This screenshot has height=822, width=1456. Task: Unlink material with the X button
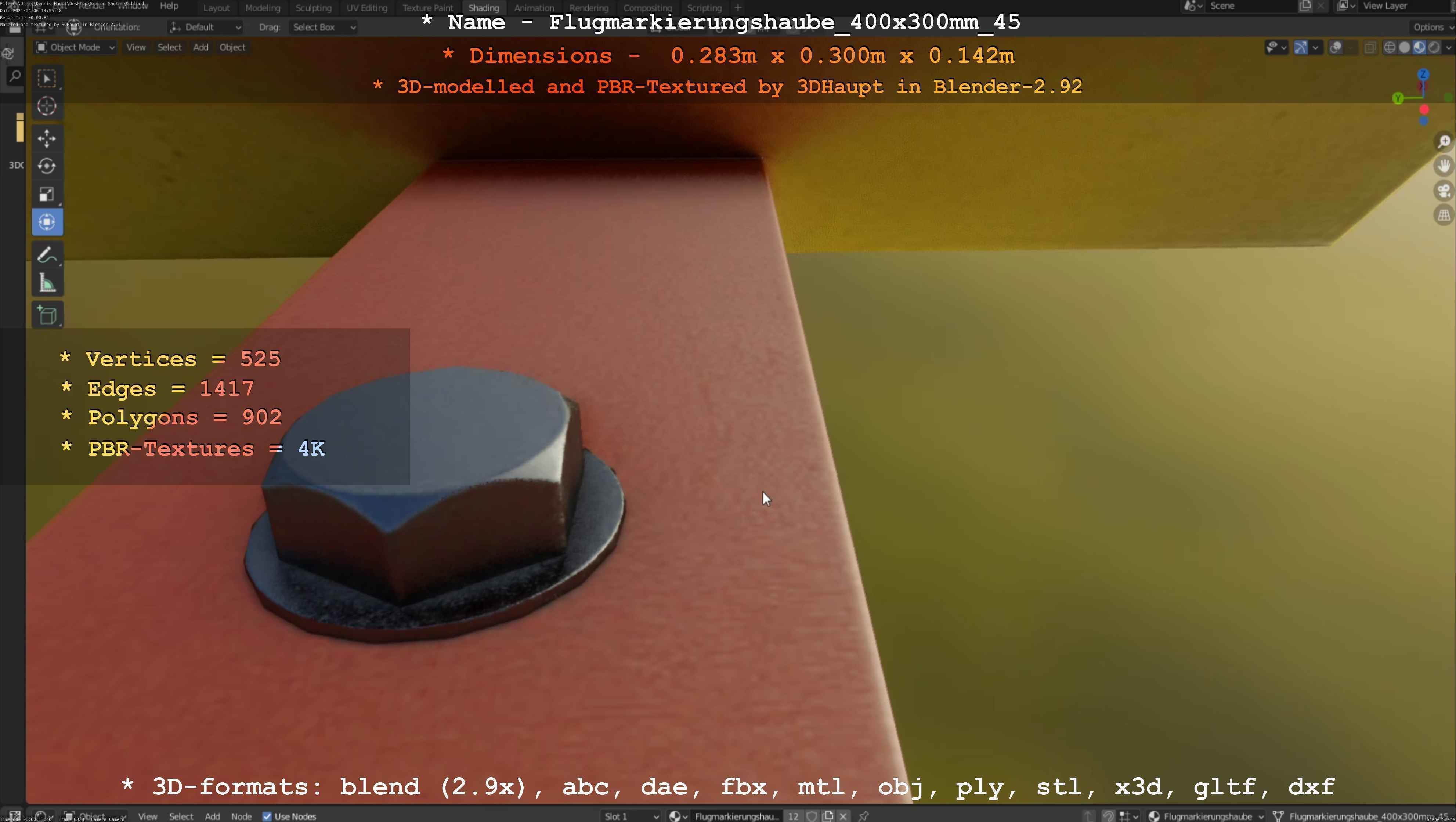(x=843, y=816)
